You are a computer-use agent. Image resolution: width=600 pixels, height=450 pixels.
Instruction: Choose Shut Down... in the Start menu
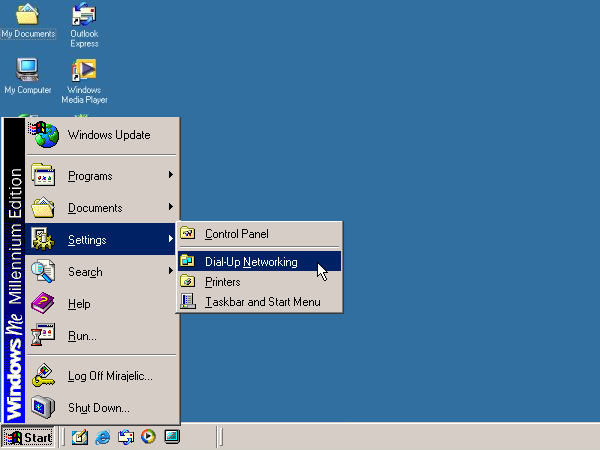click(x=98, y=408)
